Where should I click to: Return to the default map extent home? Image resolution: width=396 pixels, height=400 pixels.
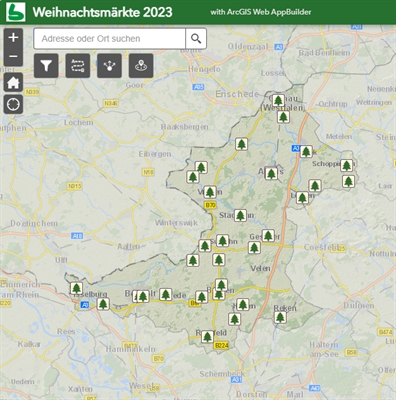(x=13, y=82)
